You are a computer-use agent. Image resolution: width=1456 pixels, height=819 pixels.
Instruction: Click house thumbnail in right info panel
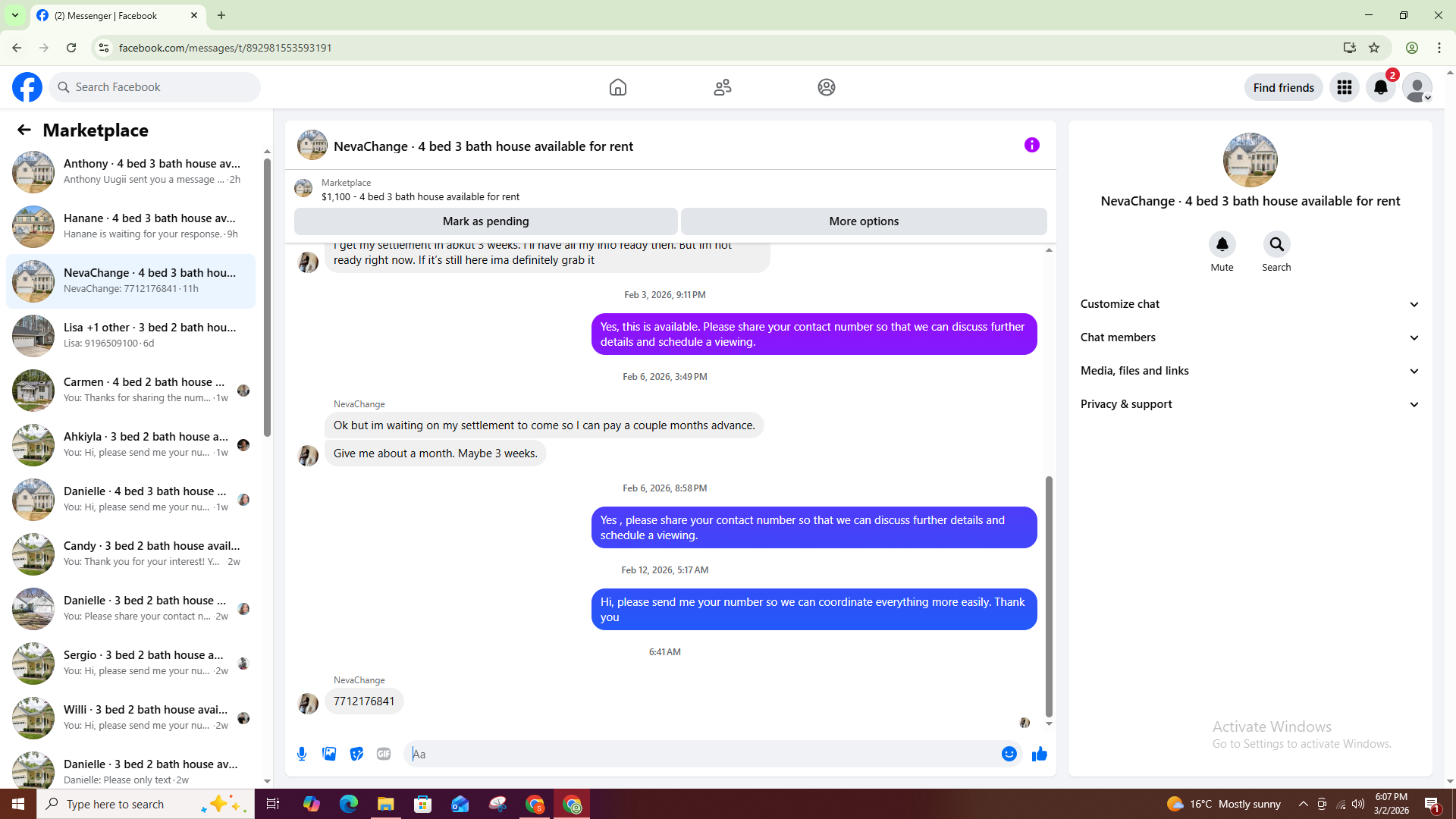(x=1250, y=160)
